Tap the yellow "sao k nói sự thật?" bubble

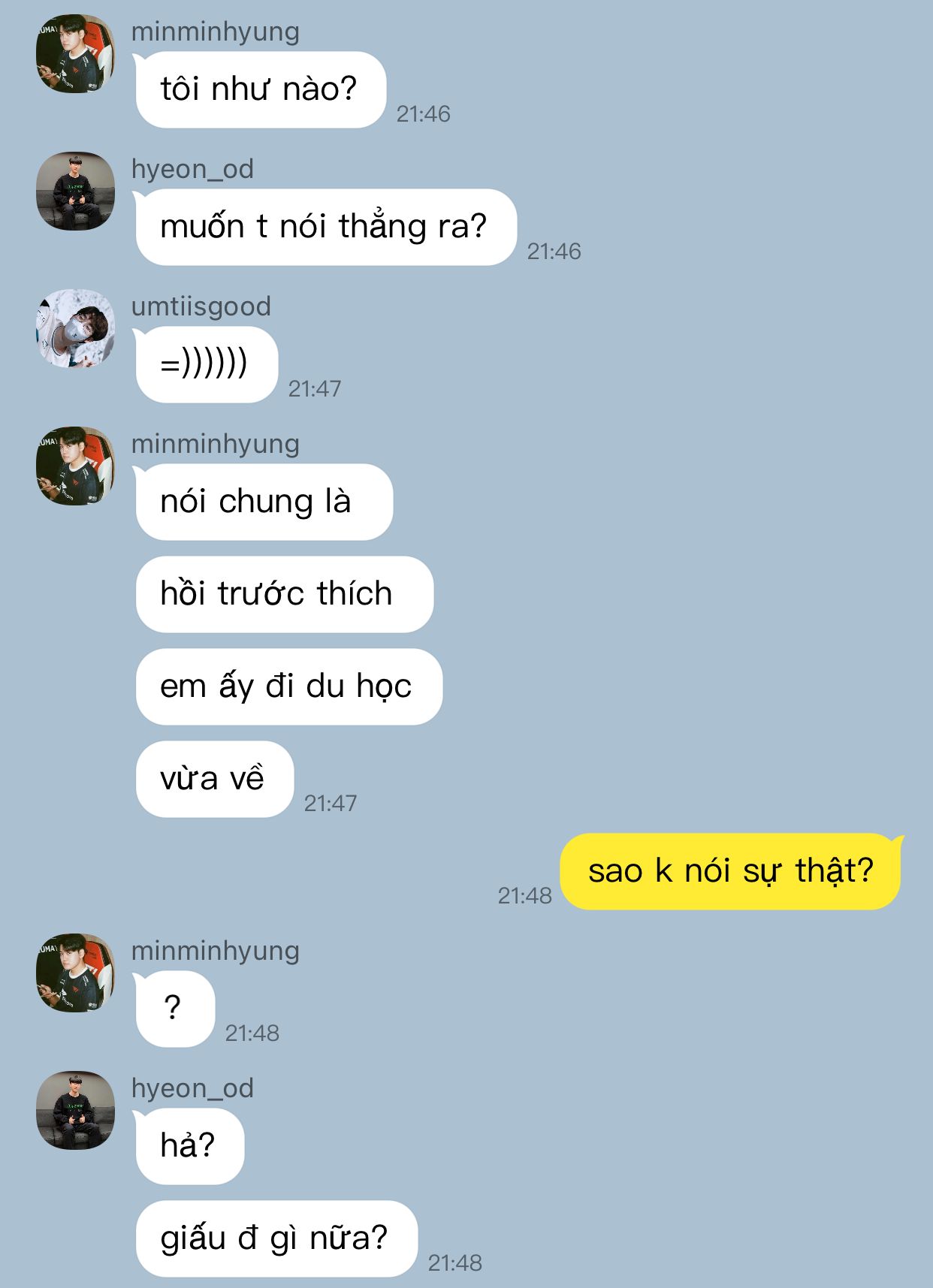coord(732,871)
